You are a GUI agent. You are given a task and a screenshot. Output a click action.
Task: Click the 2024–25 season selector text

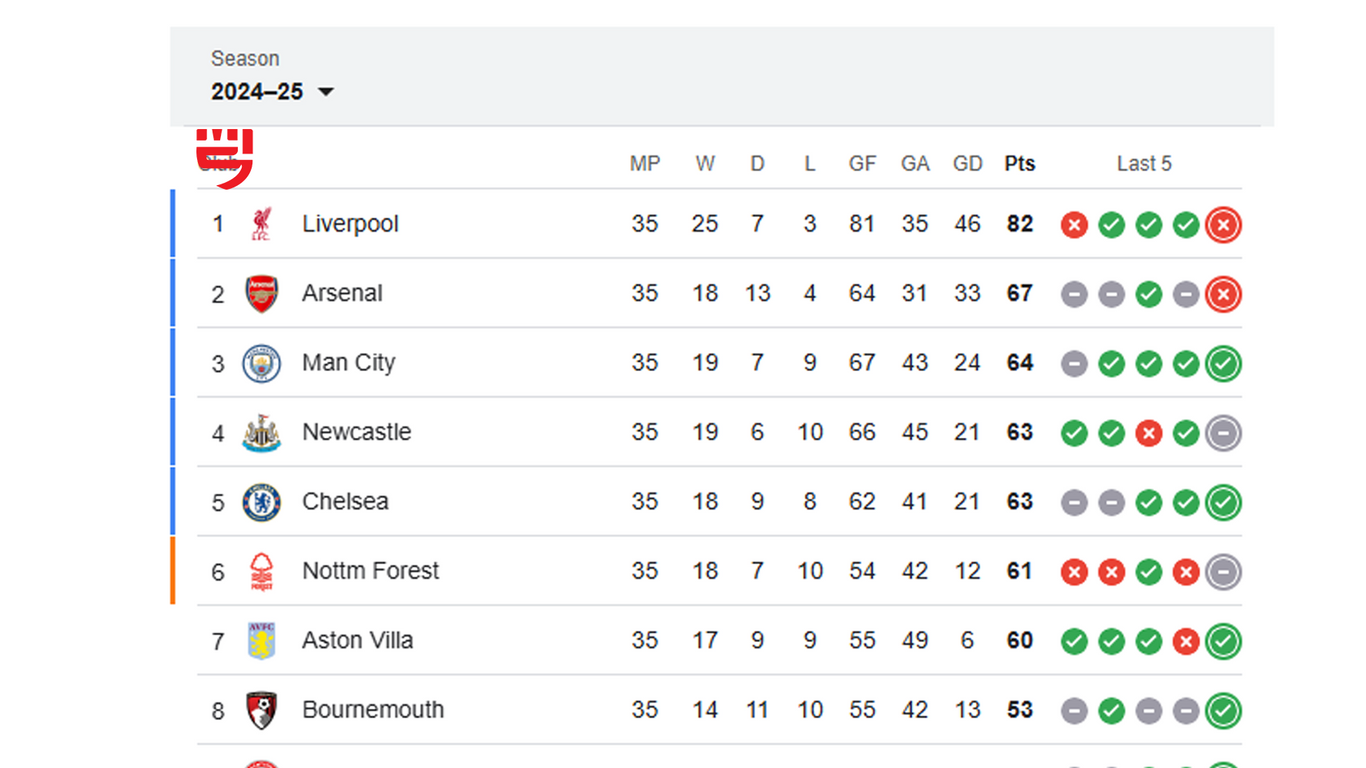257,92
